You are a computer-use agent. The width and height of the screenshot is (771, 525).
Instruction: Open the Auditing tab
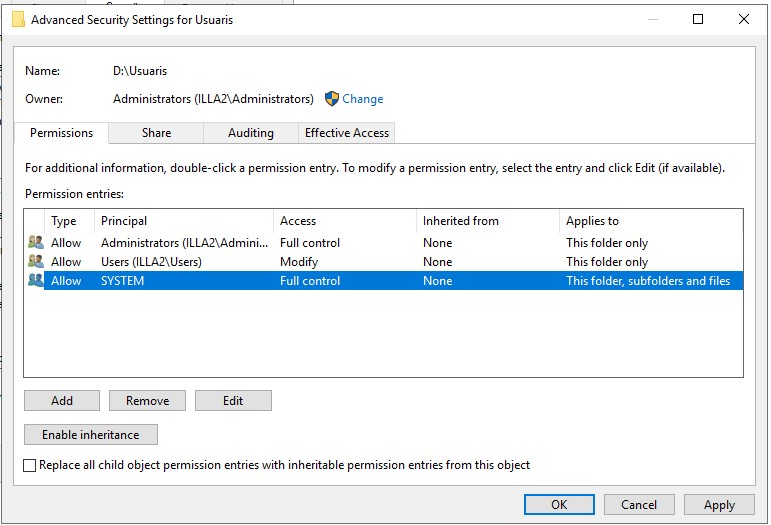tap(250, 133)
